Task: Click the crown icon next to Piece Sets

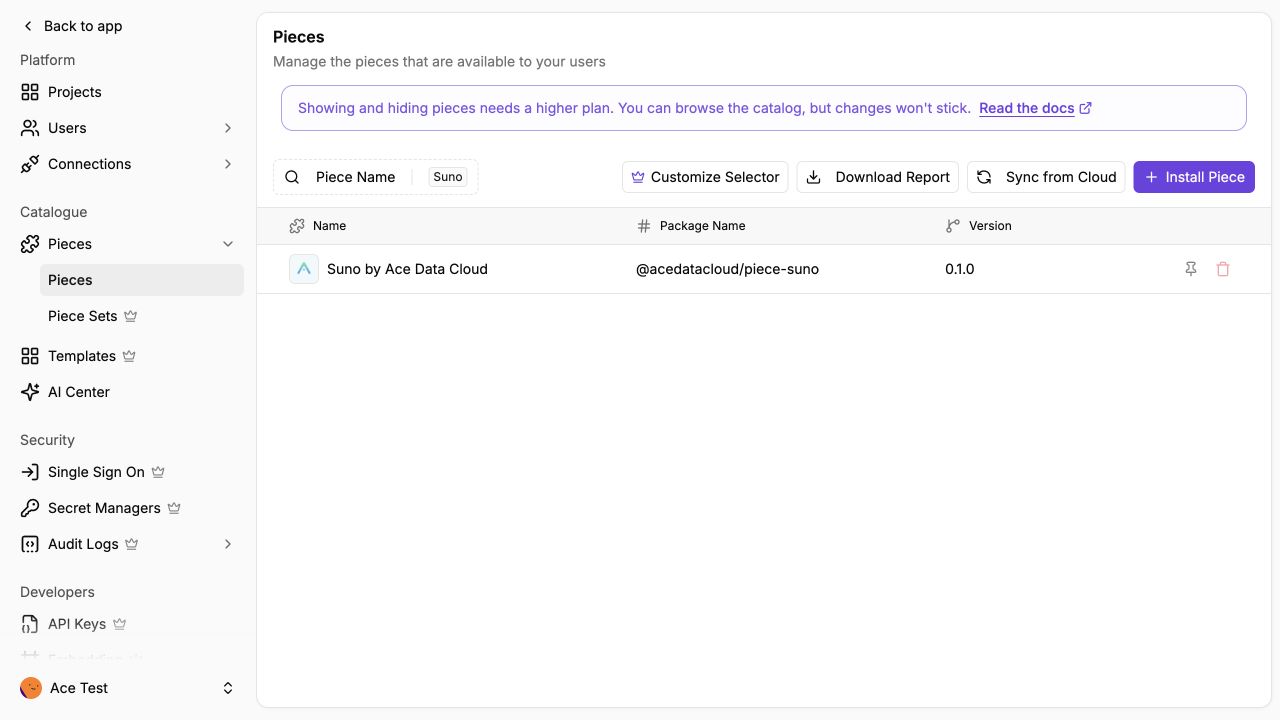Action: pos(130,316)
